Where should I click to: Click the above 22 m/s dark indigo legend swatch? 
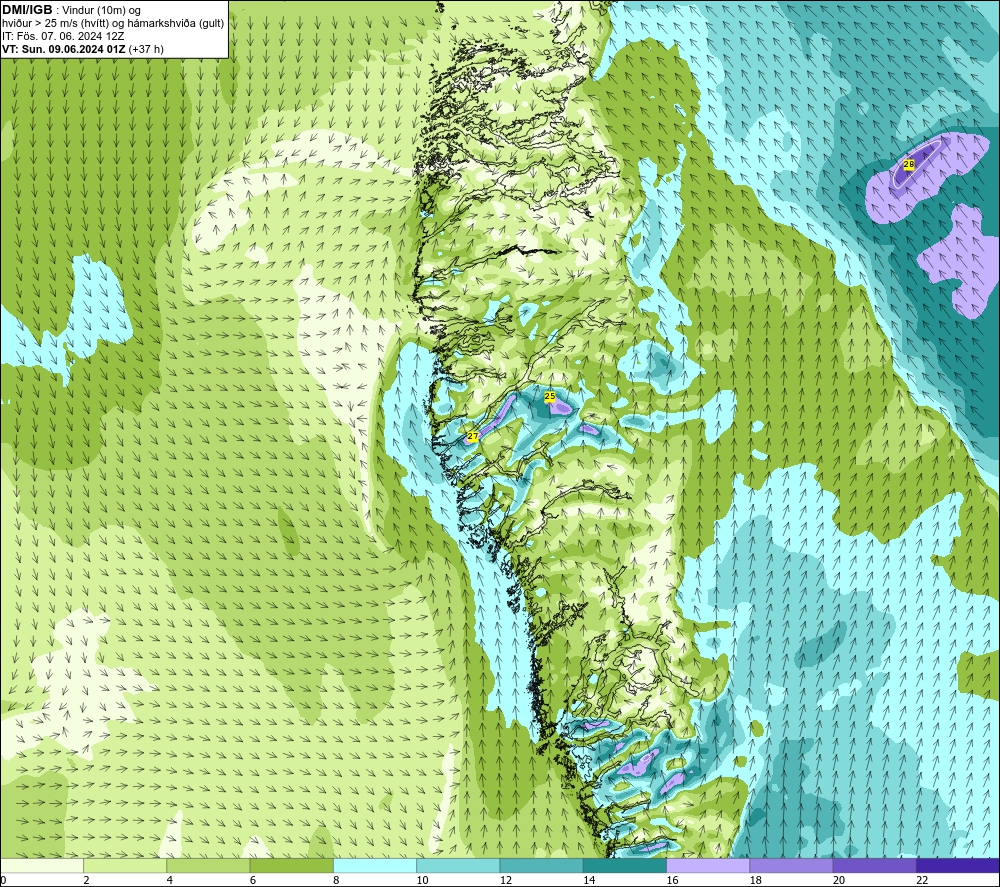click(958, 866)
